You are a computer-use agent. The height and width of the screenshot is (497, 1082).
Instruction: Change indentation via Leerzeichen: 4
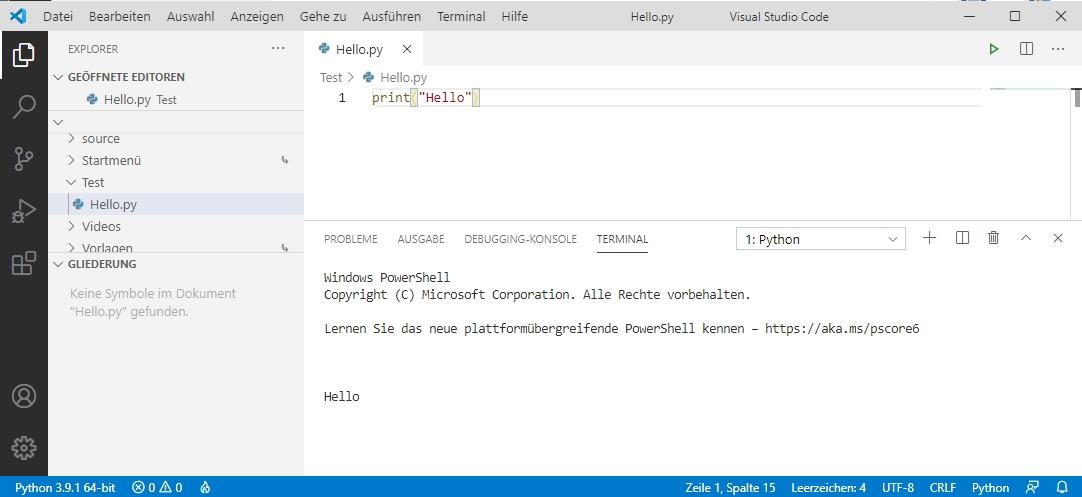828,487
